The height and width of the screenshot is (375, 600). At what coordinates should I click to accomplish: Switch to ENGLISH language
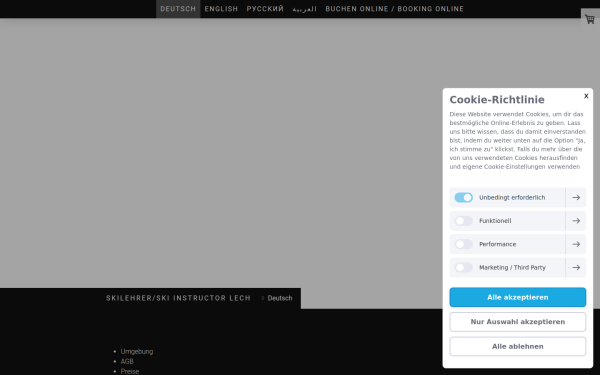tap(221, 9)
